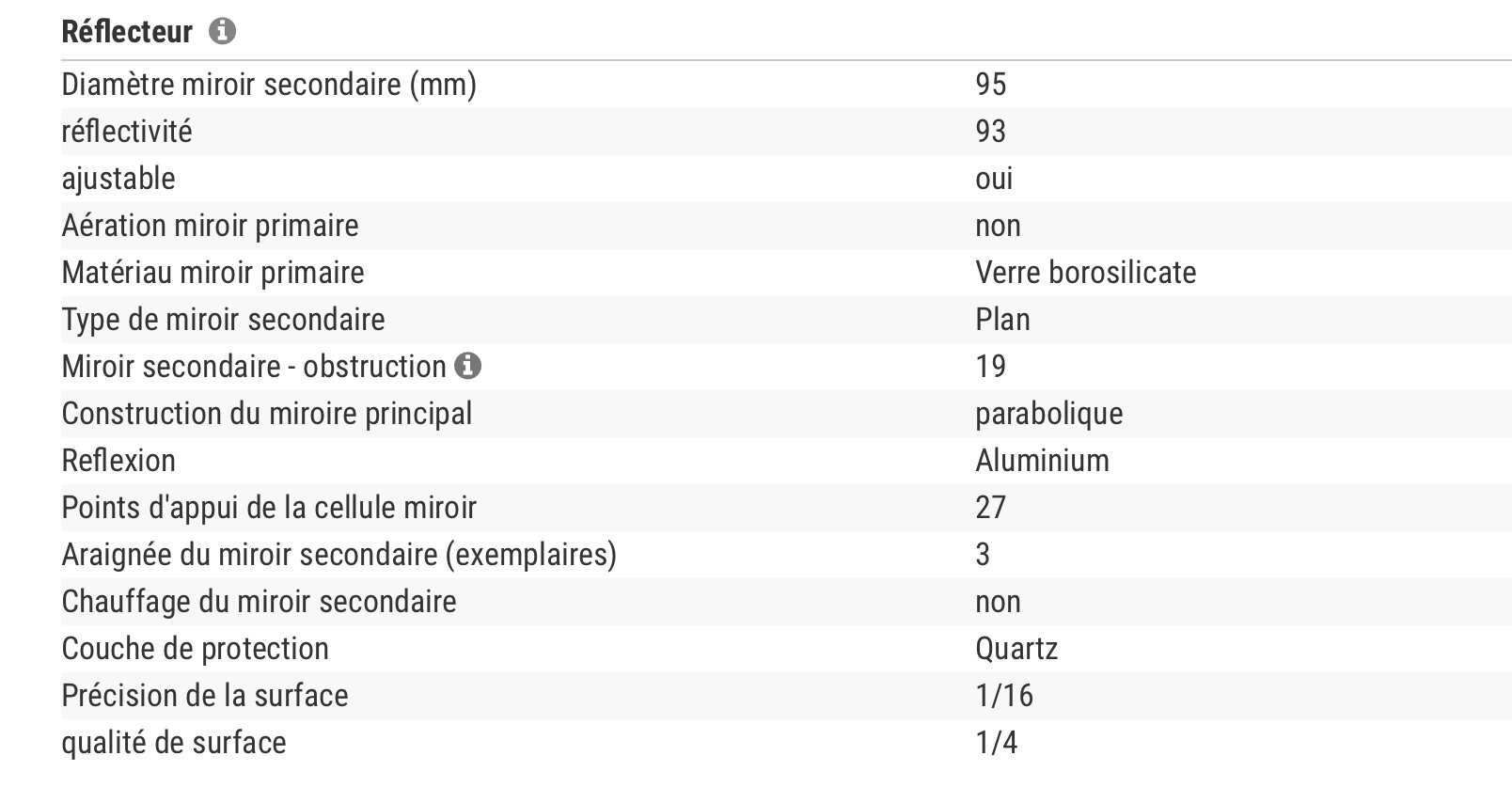Click the Quartz value text
Image resolution: width=1512 pixels, height=787 pixels.
tap(1016, 649)
